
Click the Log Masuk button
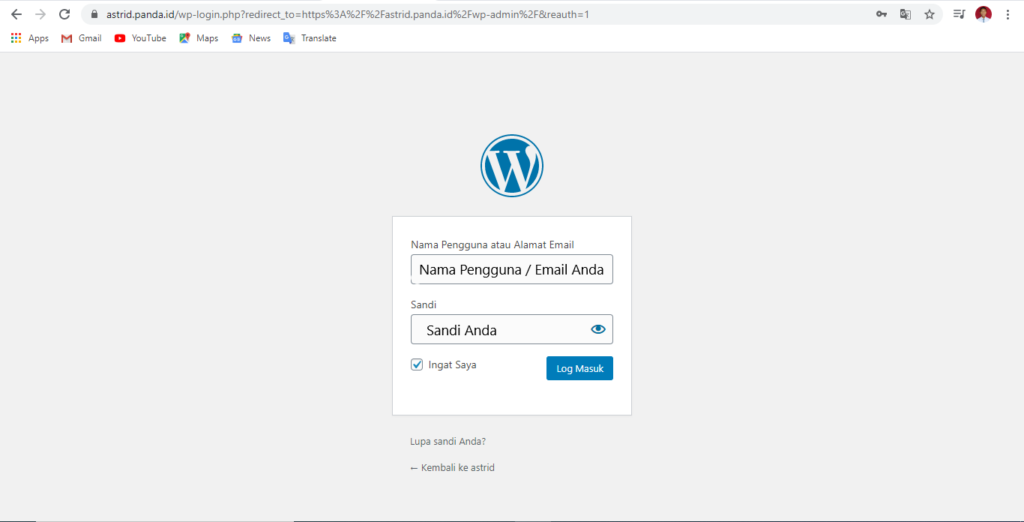click(580, 368)
